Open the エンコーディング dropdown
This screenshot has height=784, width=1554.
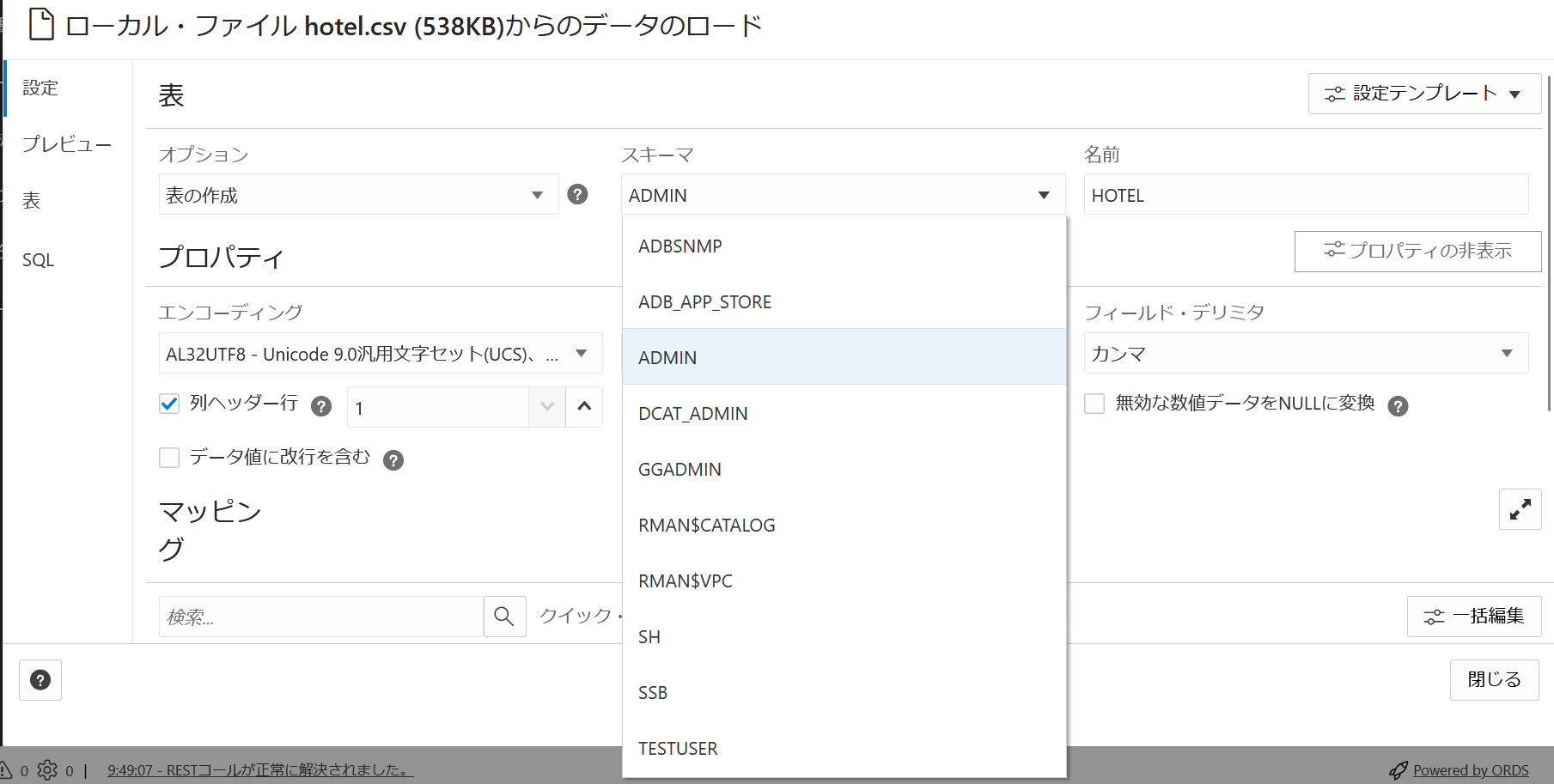381,354
